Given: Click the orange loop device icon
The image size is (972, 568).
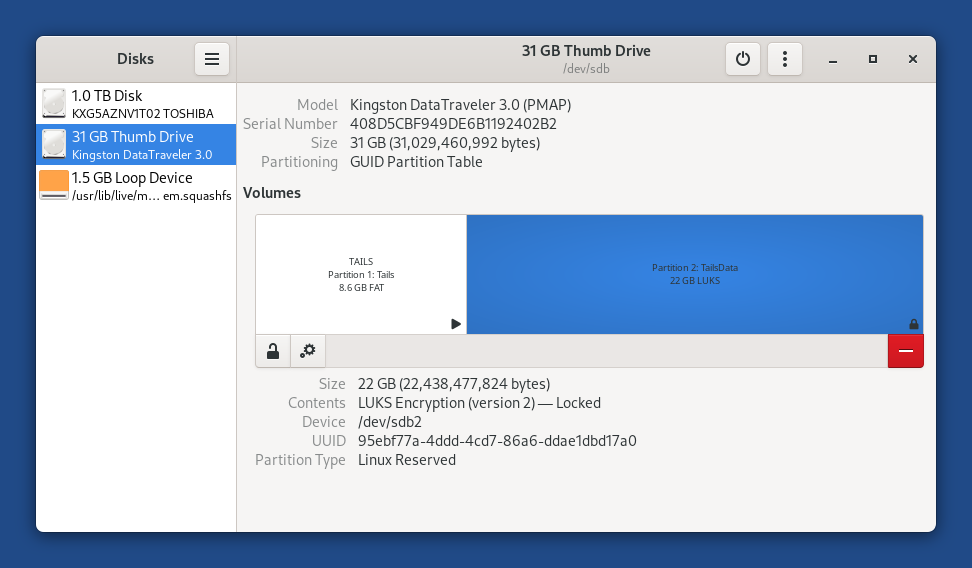Looking at the screenshot, I should [x=54, y=185].
